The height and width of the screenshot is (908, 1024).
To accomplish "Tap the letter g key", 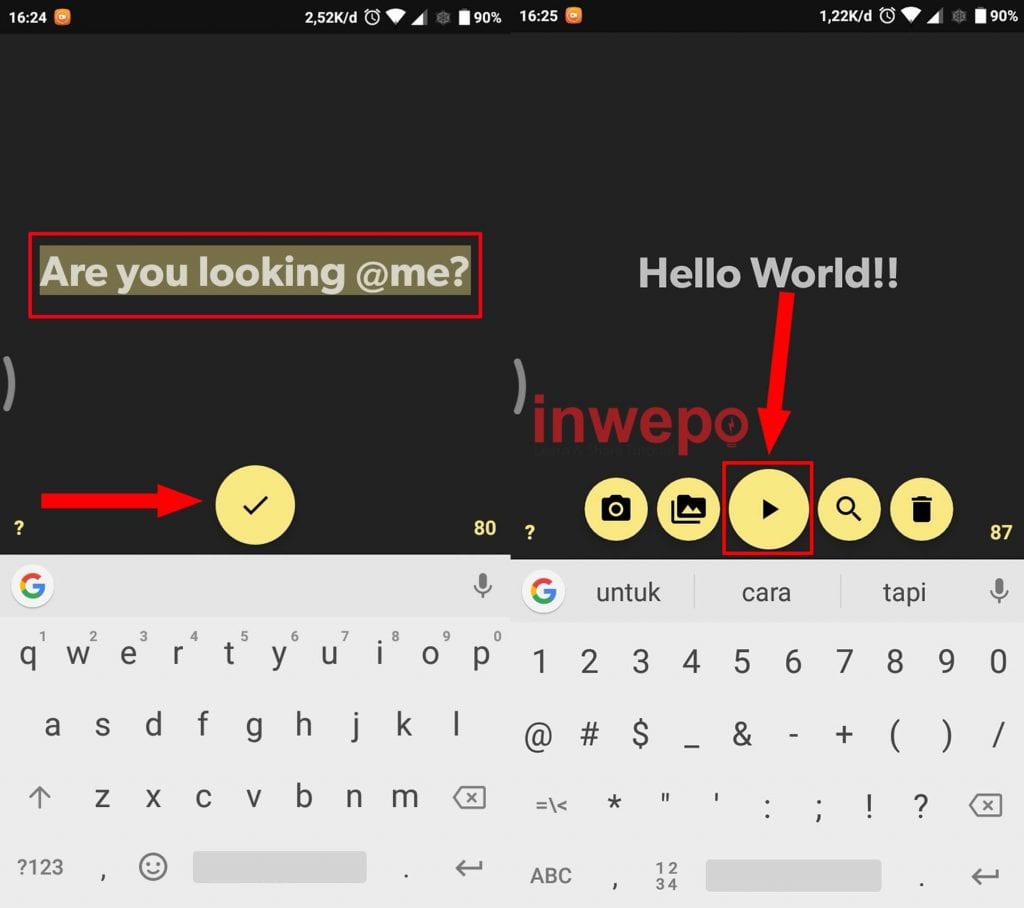I will tap(254, 725).
